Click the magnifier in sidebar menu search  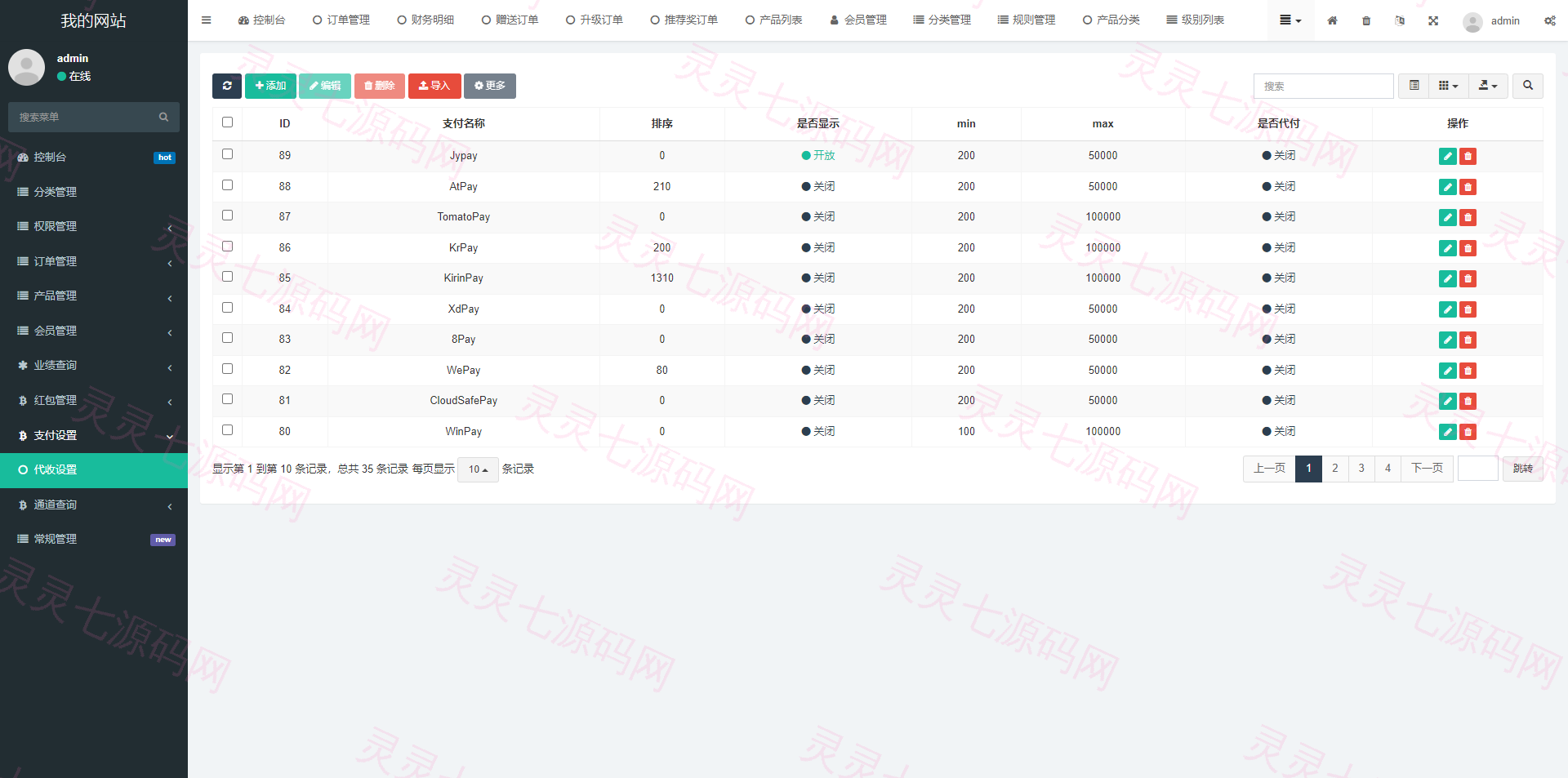(x=163, y=118)
